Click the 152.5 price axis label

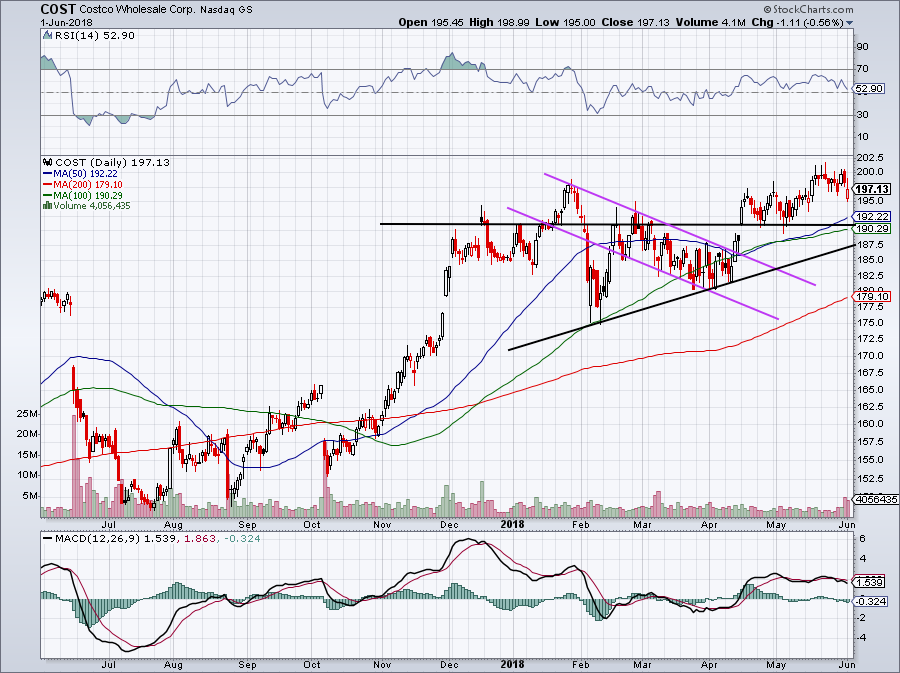click(x=870, y=479)
